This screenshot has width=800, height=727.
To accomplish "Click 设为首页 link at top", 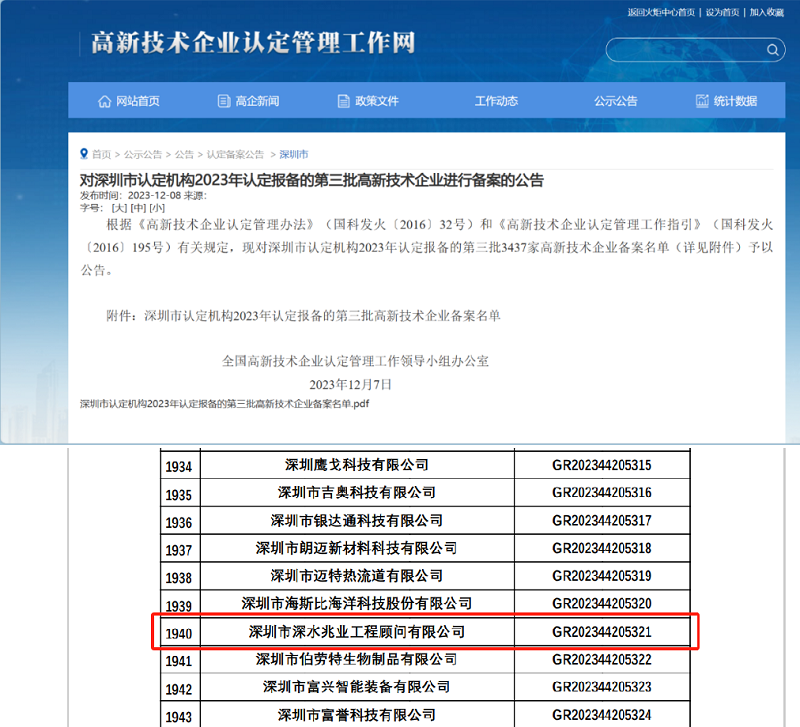I will [722, 12].
